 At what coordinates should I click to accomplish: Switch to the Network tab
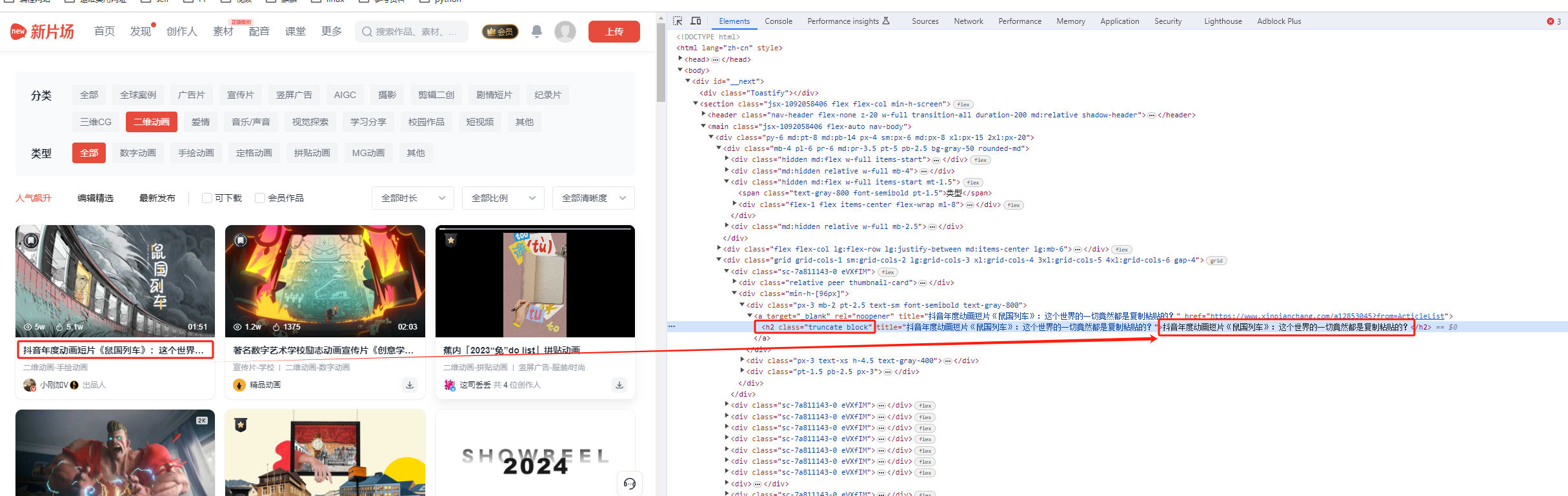point(969,21)
